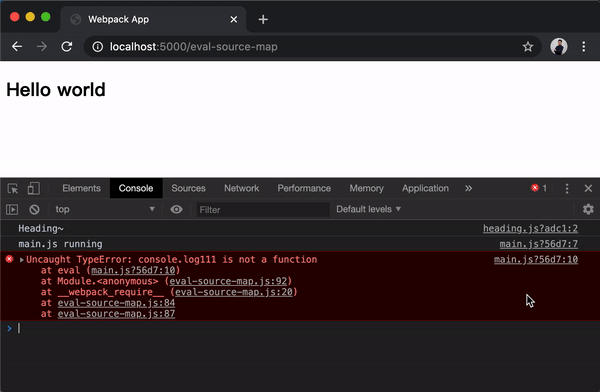Open the eval-source-map.js:84 link
Screen dimensions: 600x392
(x=116, y=303)
